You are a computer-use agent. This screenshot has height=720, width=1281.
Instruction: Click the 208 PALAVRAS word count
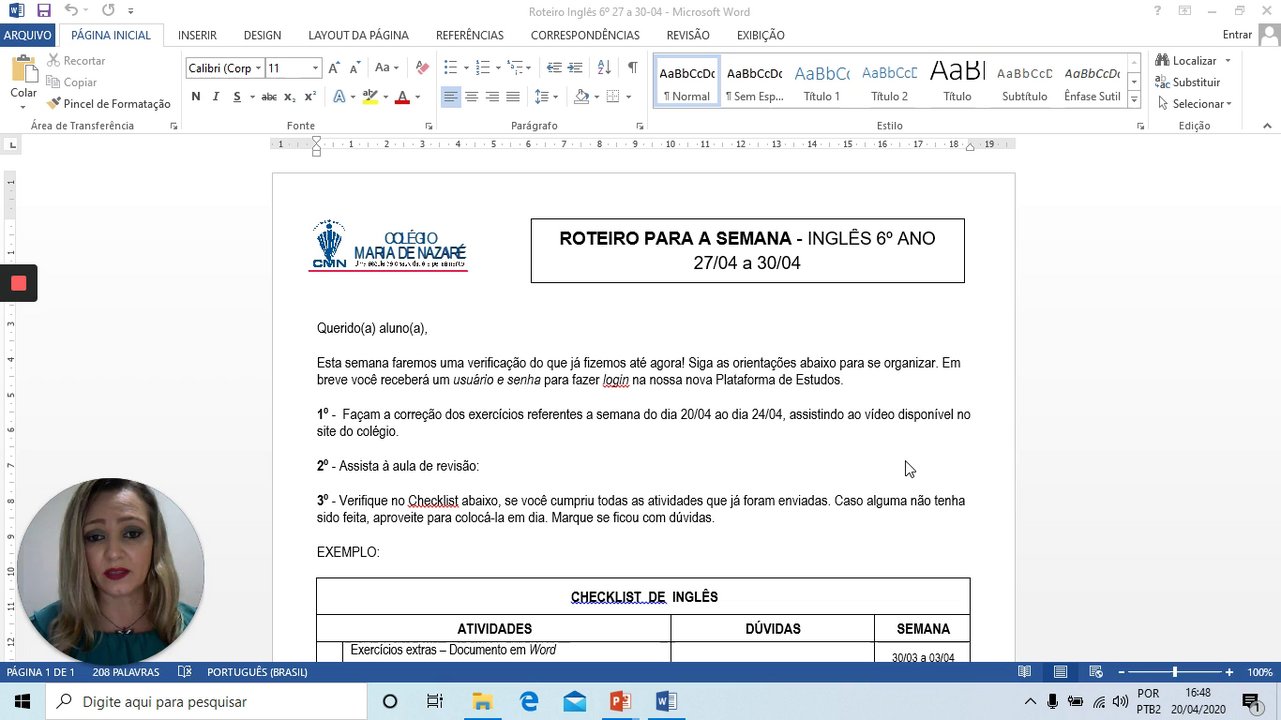coord(125,672)
